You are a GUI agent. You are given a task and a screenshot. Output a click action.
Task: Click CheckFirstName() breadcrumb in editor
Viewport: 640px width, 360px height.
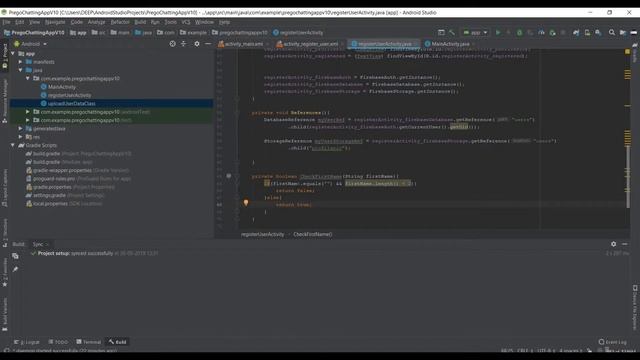tap(313, 234)
